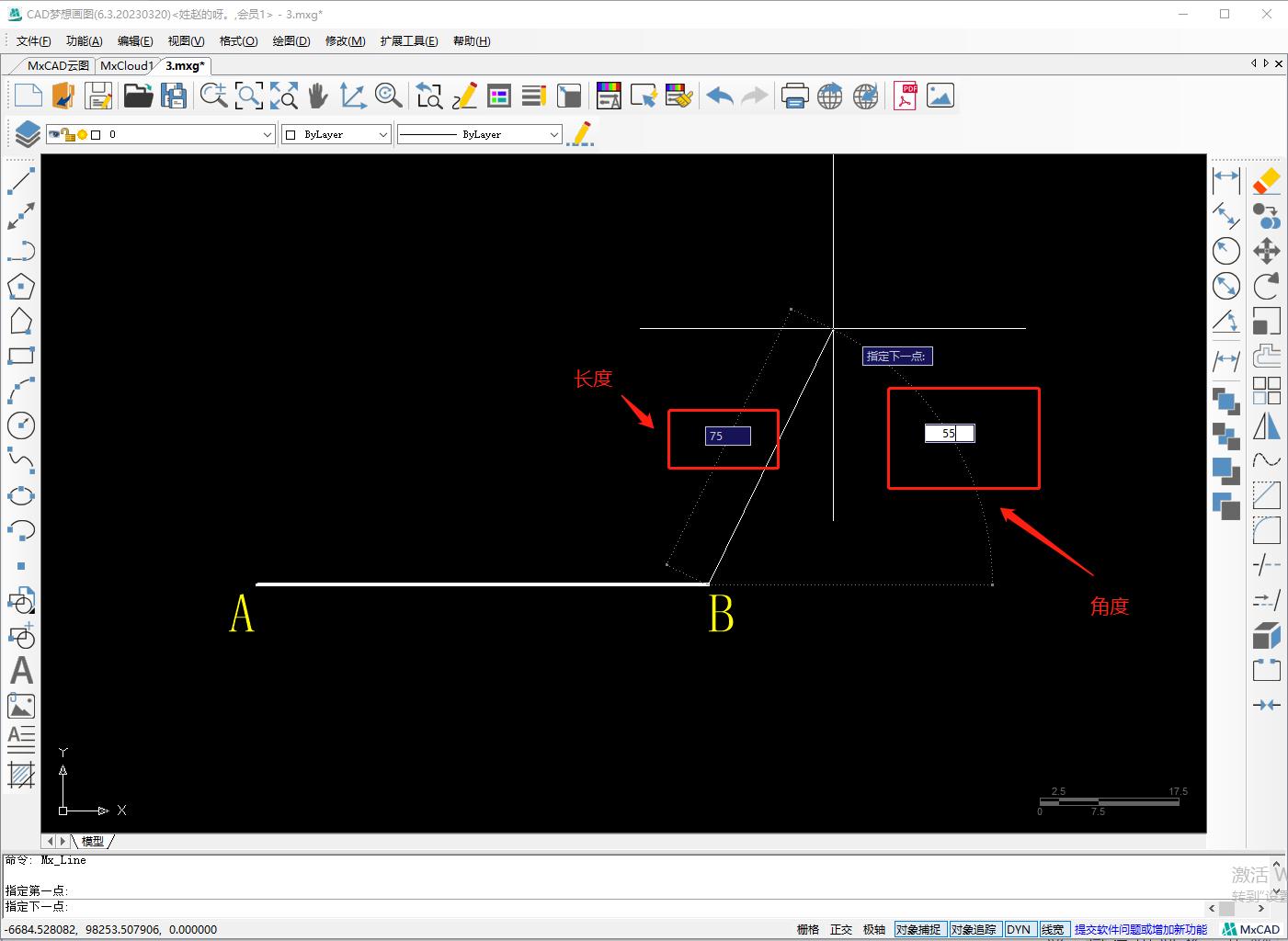This screenshot has width=1288, height=941.
Task: Toggle DYN dynamic input mode
Action: (x=1020, y=929)
